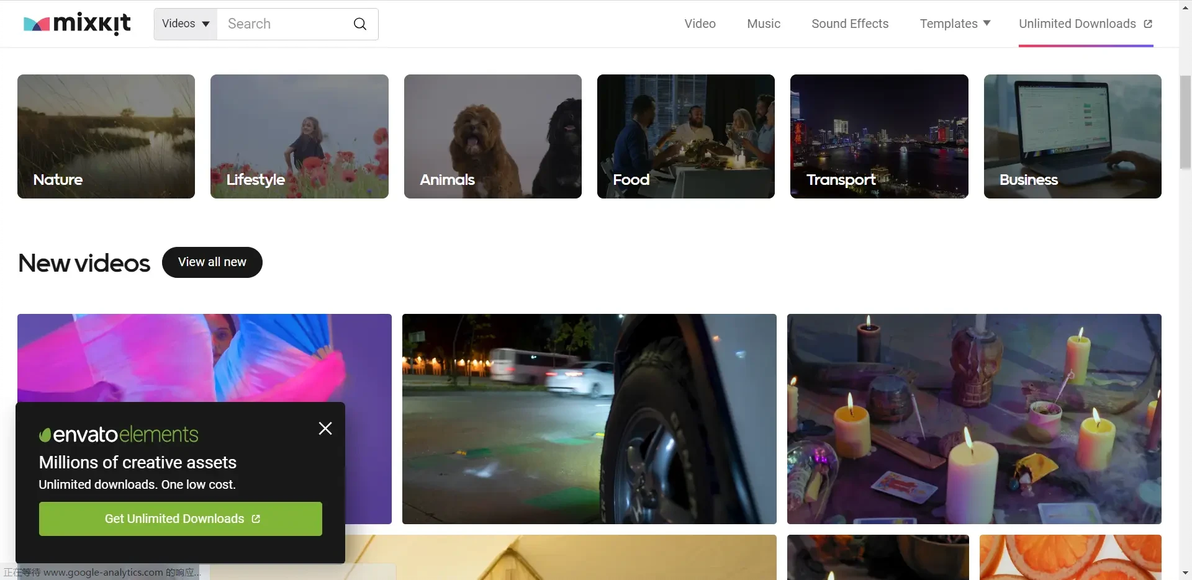Click Get Unlimited Downloads green button

pos(180,518)
